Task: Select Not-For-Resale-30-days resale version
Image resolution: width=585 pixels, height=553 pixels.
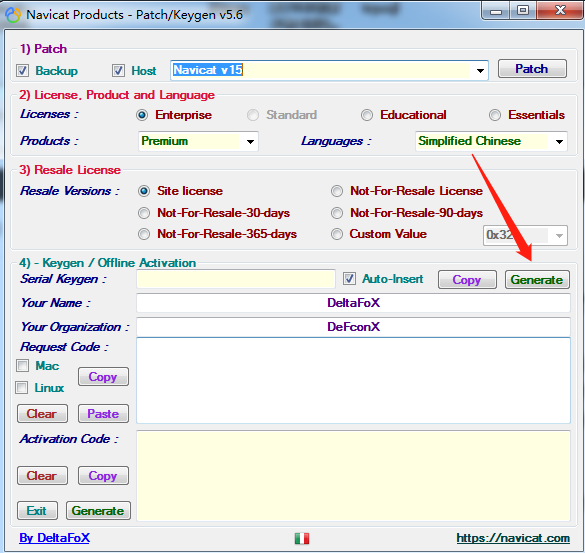Action: coord(144,213)
